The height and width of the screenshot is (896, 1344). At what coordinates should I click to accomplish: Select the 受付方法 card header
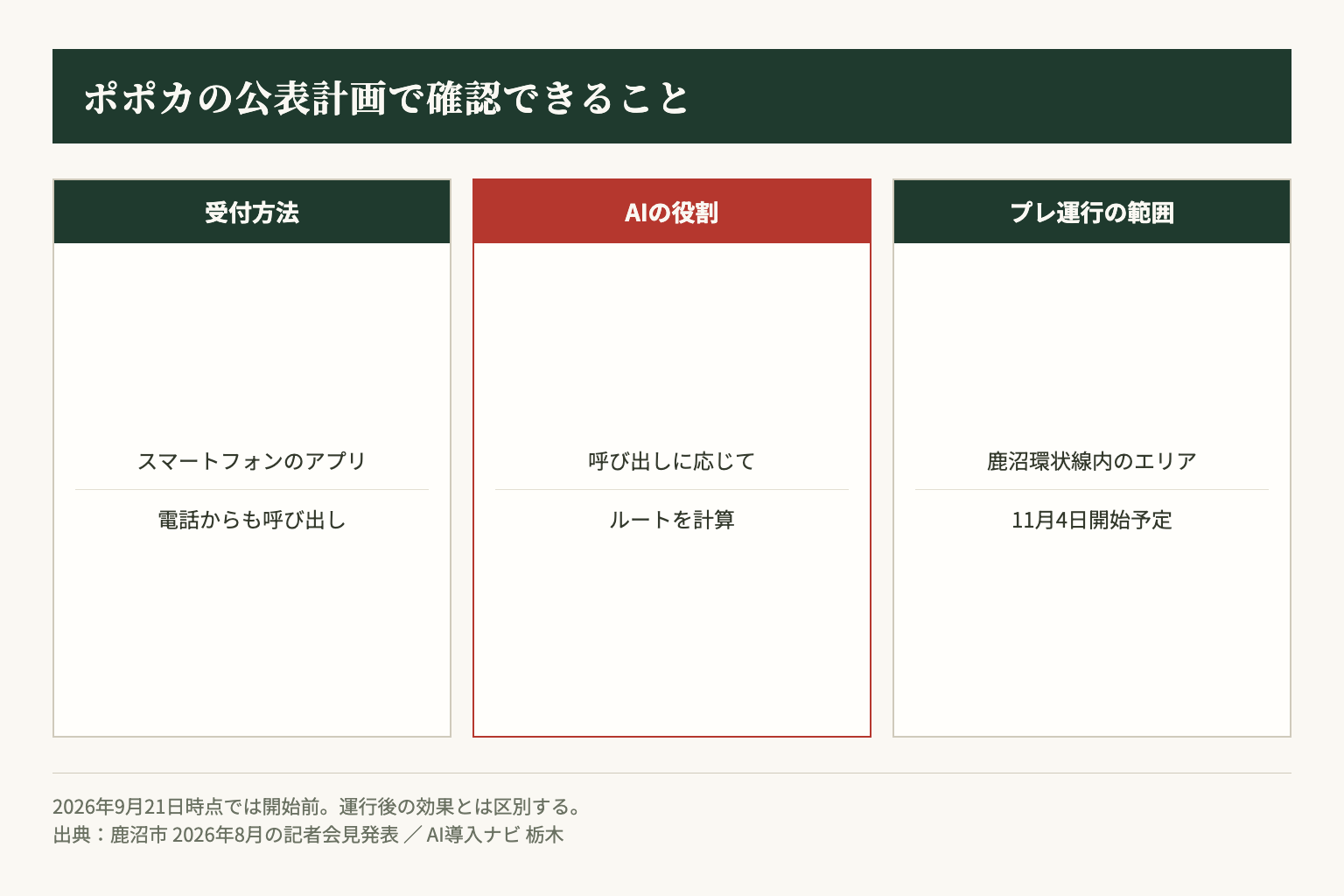[x=252, y=212]
